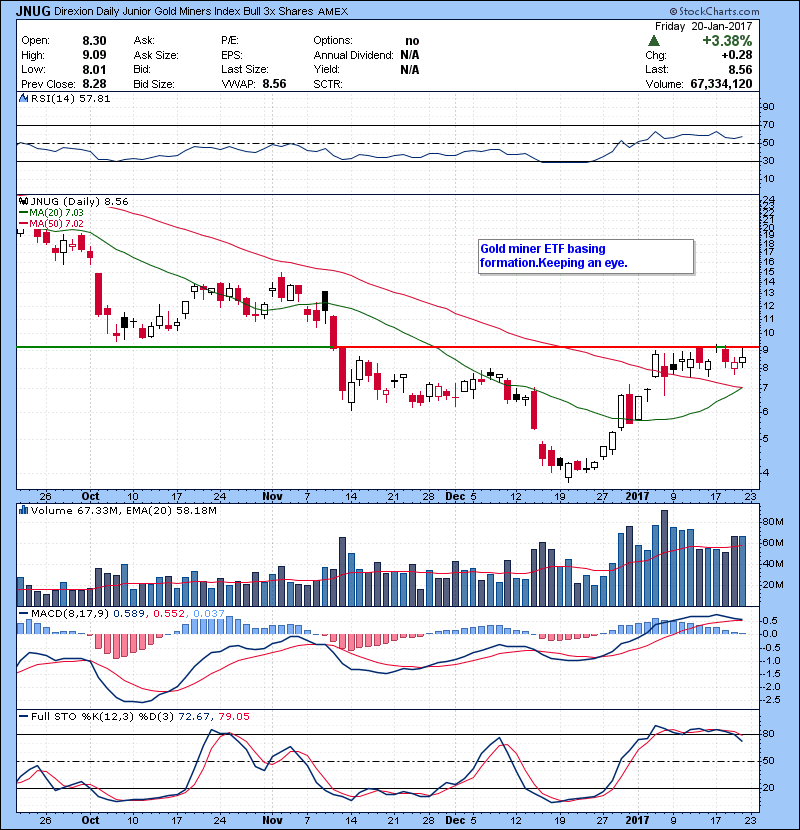Screen dimensions: 800x830
Task: Click the tallest volume bar in January
Action: [664, 558]
